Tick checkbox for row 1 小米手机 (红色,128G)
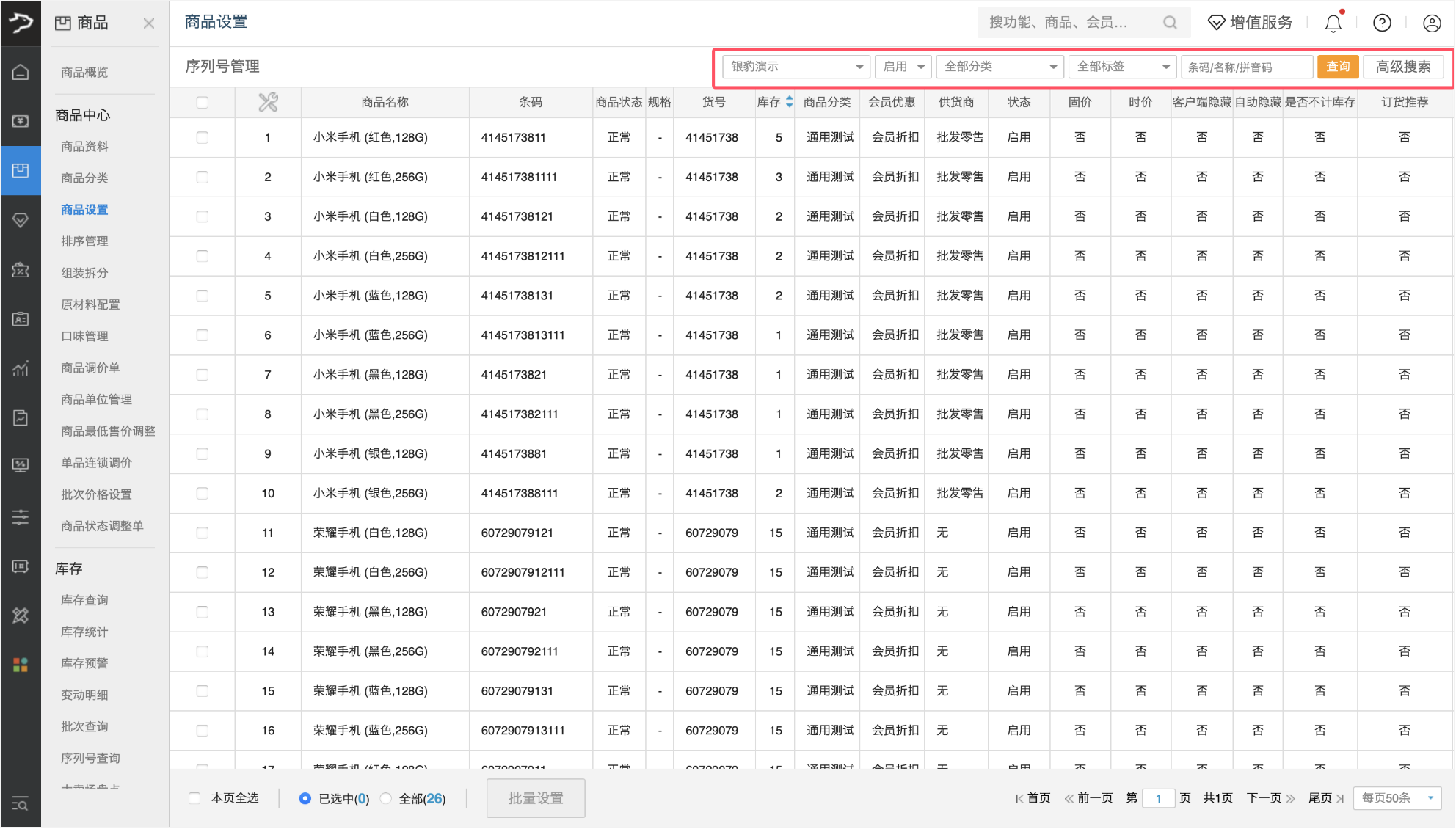The height and width of the screenshot is (829, 1456). point(203,138)
